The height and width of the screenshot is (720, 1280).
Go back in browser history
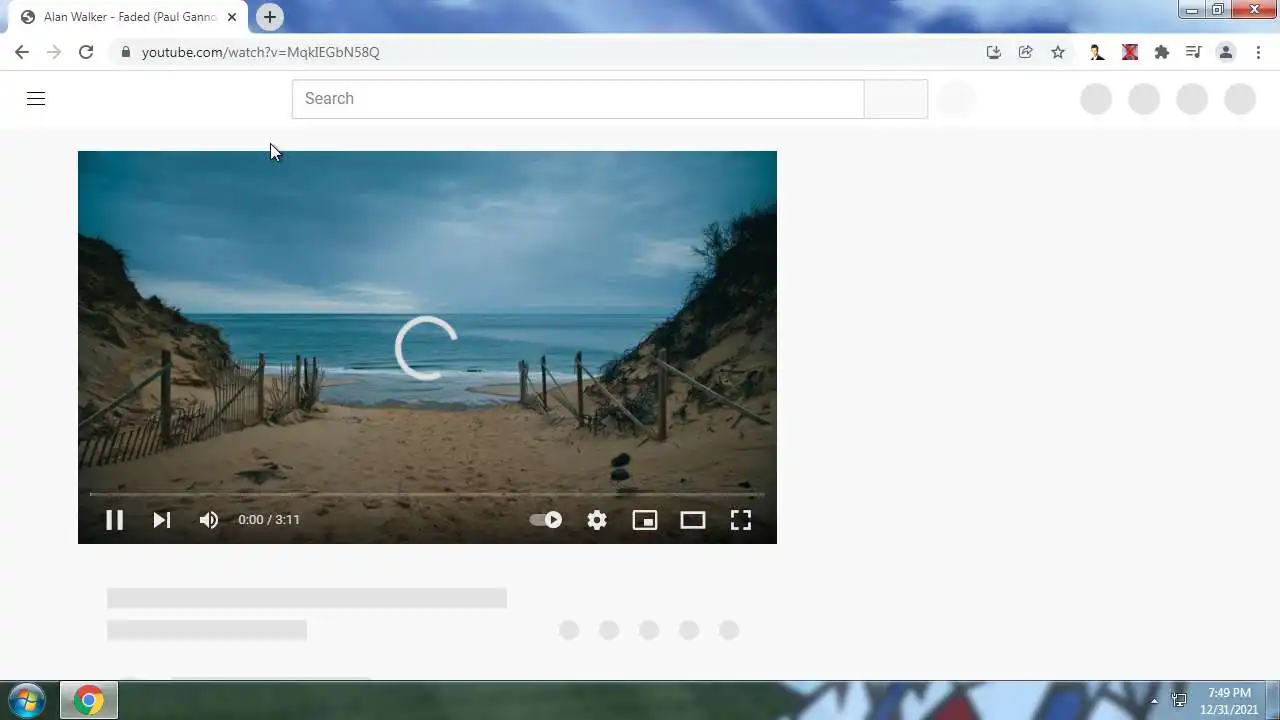click(22, 52)
